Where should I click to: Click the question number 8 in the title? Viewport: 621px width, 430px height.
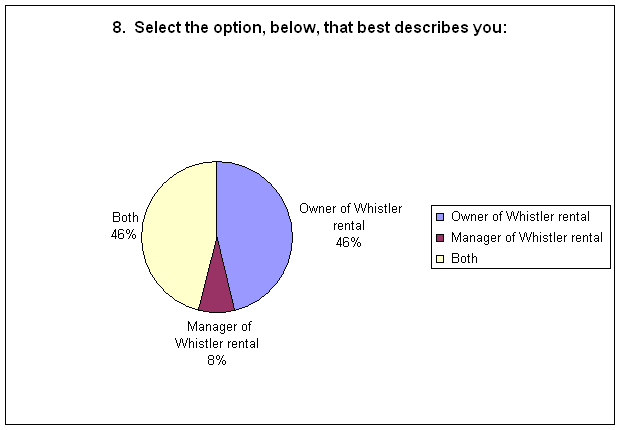tap(118, 28)
